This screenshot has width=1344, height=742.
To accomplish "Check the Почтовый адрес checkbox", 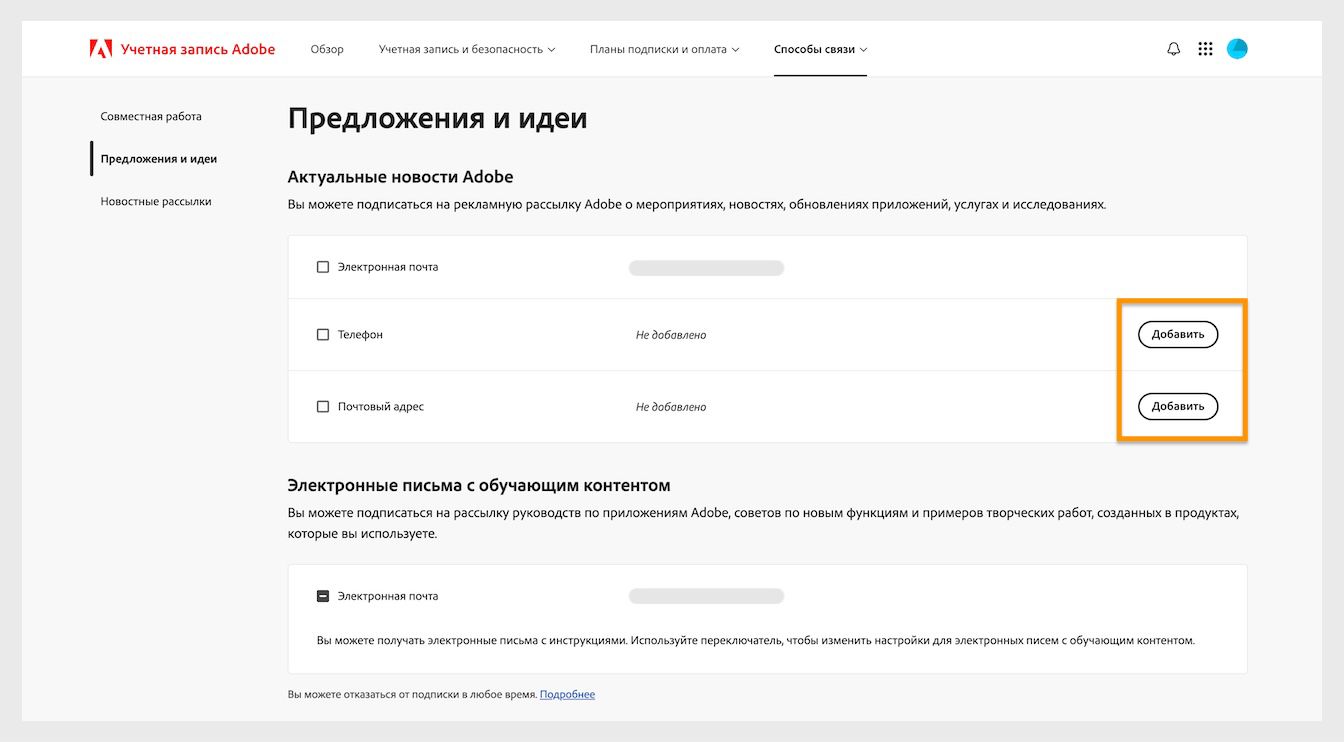I will click(x=323, y=407).
